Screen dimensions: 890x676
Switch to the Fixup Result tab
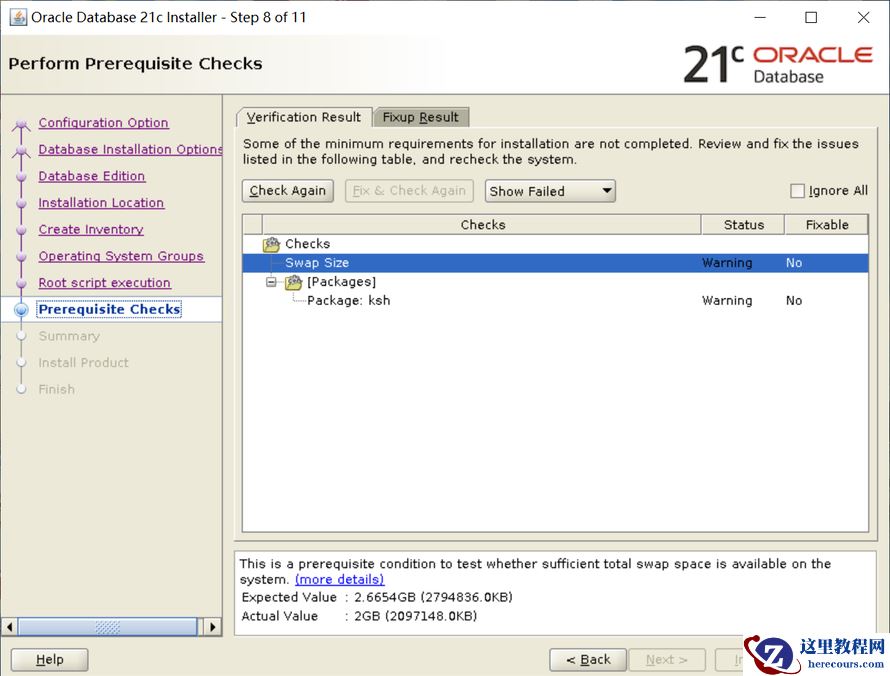(421, 117)
